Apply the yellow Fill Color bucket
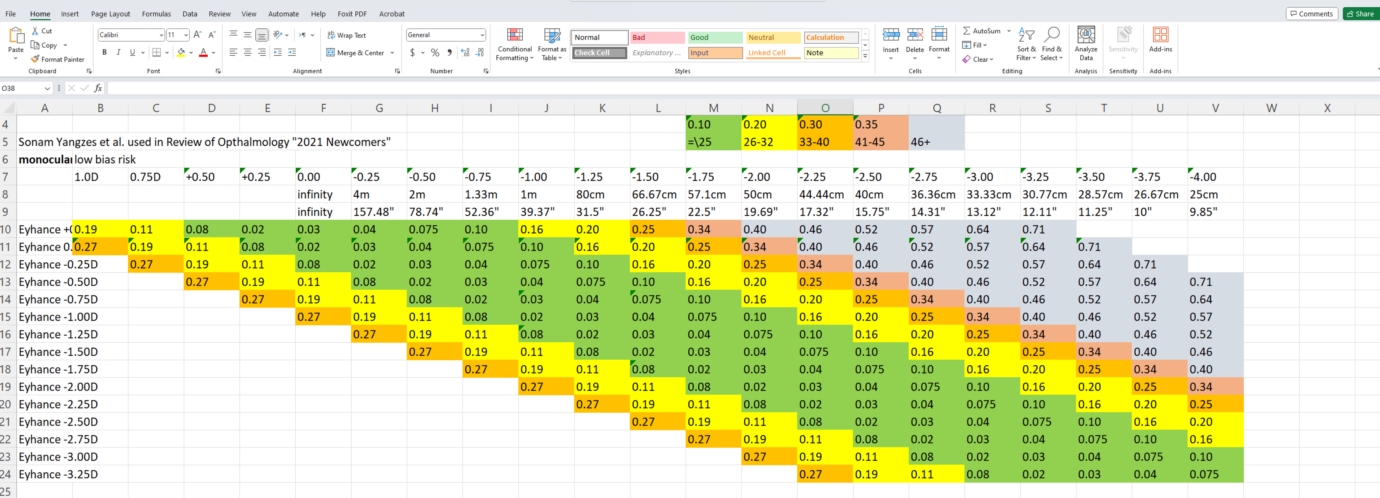Viewport: 1380px width, 498px height. point(180,52)
